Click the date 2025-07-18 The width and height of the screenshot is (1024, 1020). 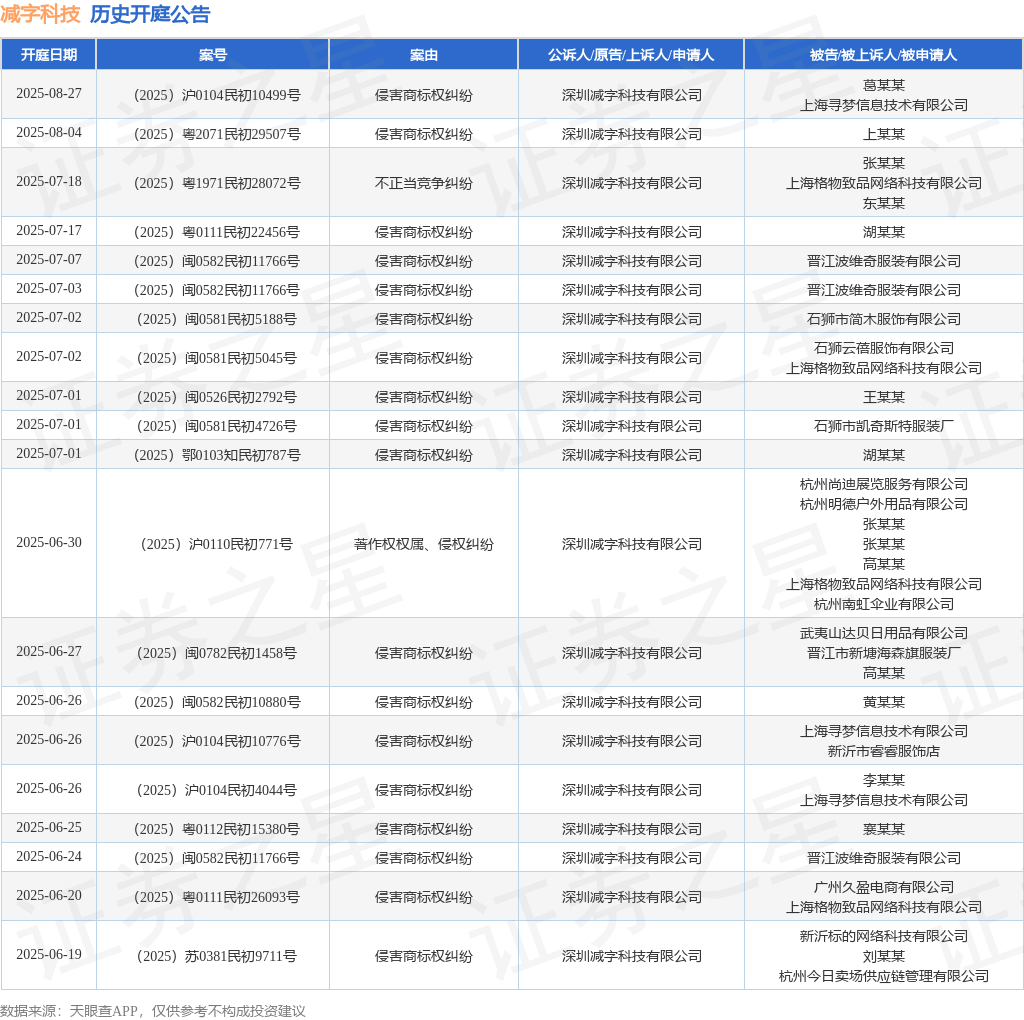click(49, 182)
